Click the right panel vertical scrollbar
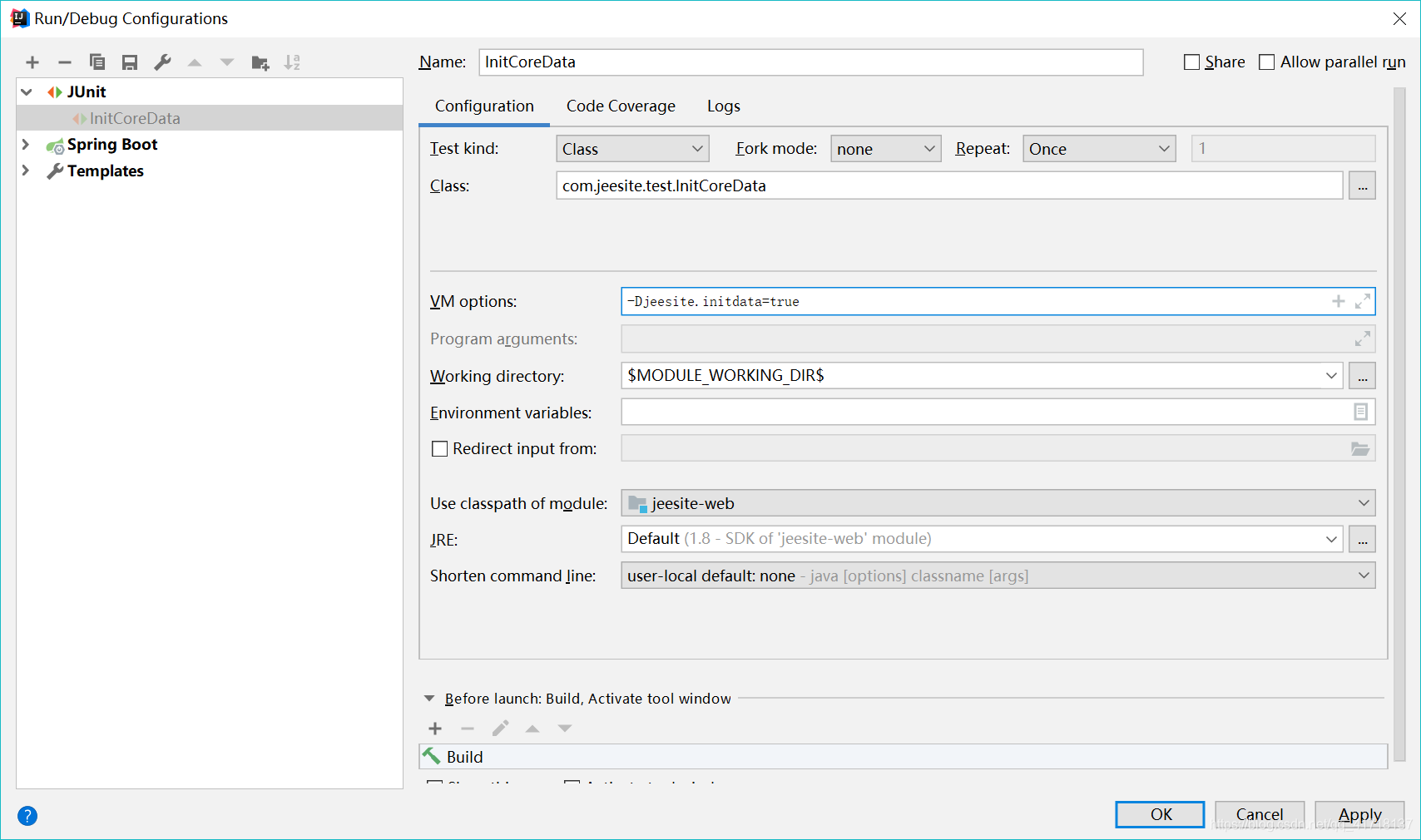 click(1399, 424)
